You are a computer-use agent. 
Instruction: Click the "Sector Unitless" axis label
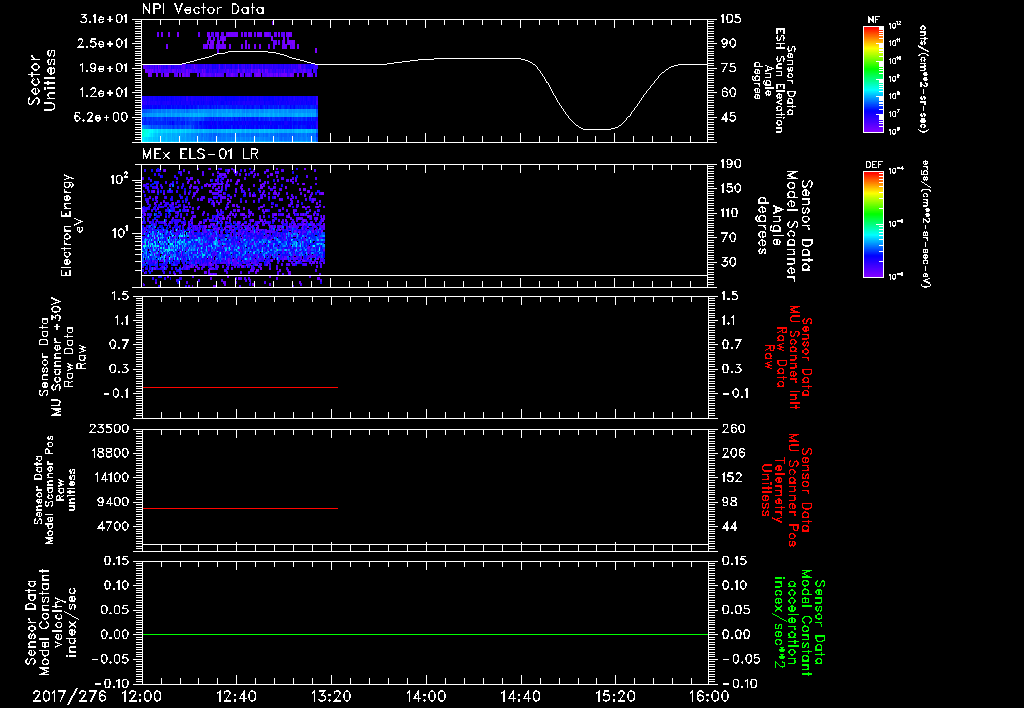[42, 80]
